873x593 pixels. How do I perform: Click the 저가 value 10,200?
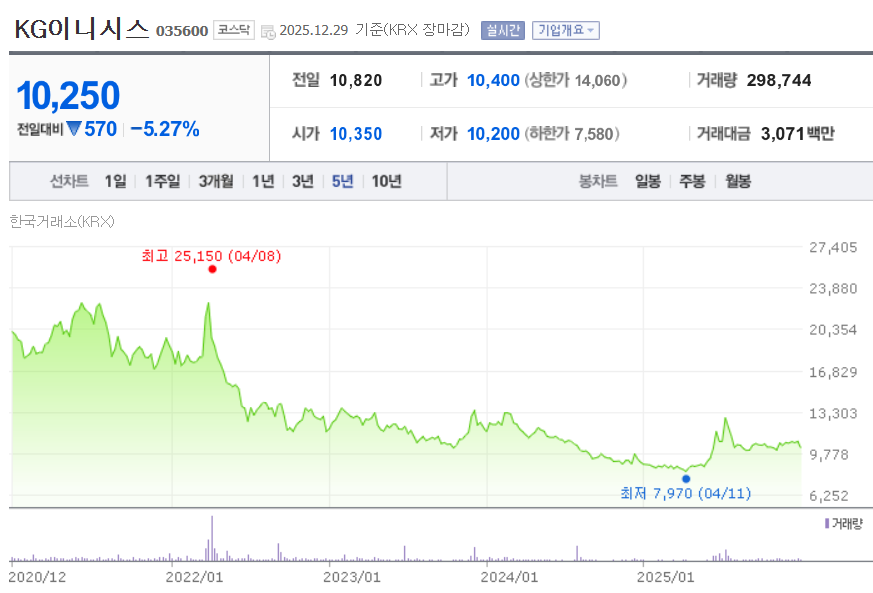point(493,134)
